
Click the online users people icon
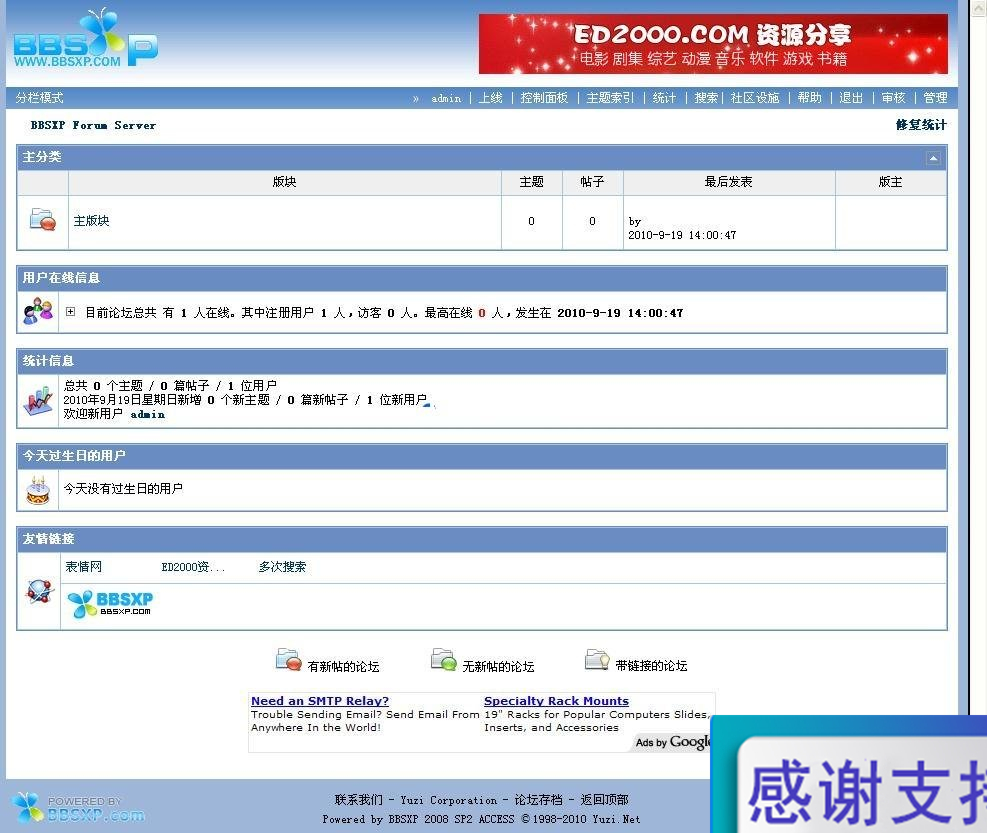point(38,311)
